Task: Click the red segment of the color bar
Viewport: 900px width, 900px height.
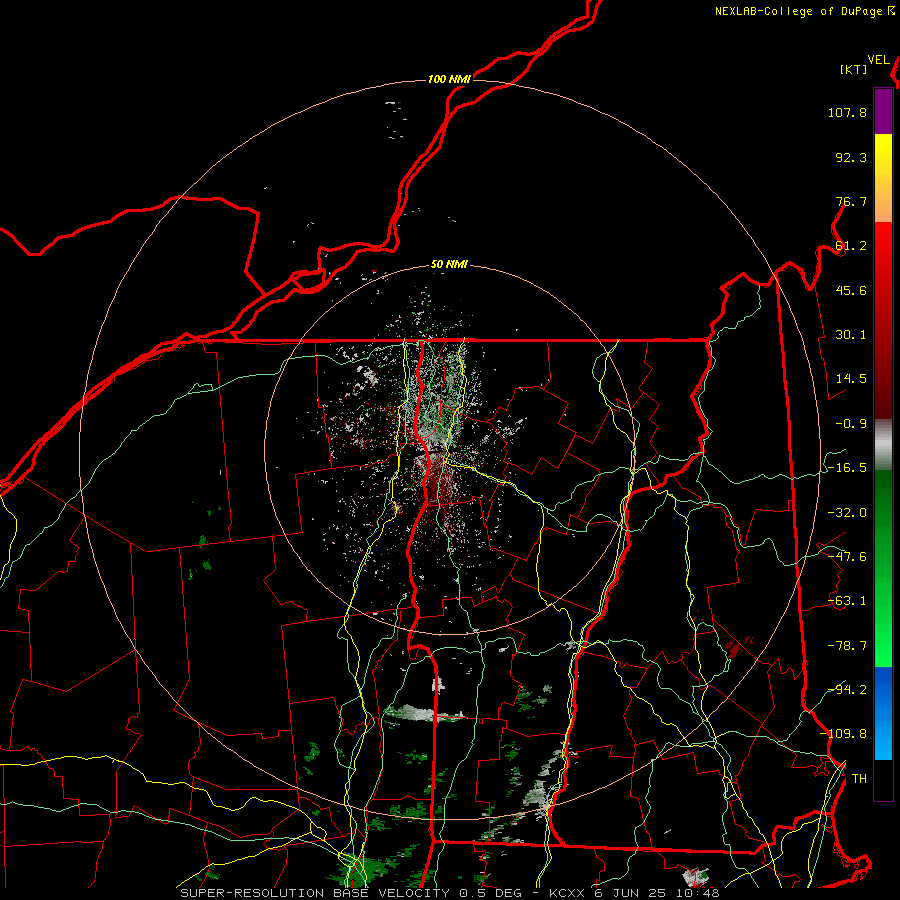Action: click(883, 320)
